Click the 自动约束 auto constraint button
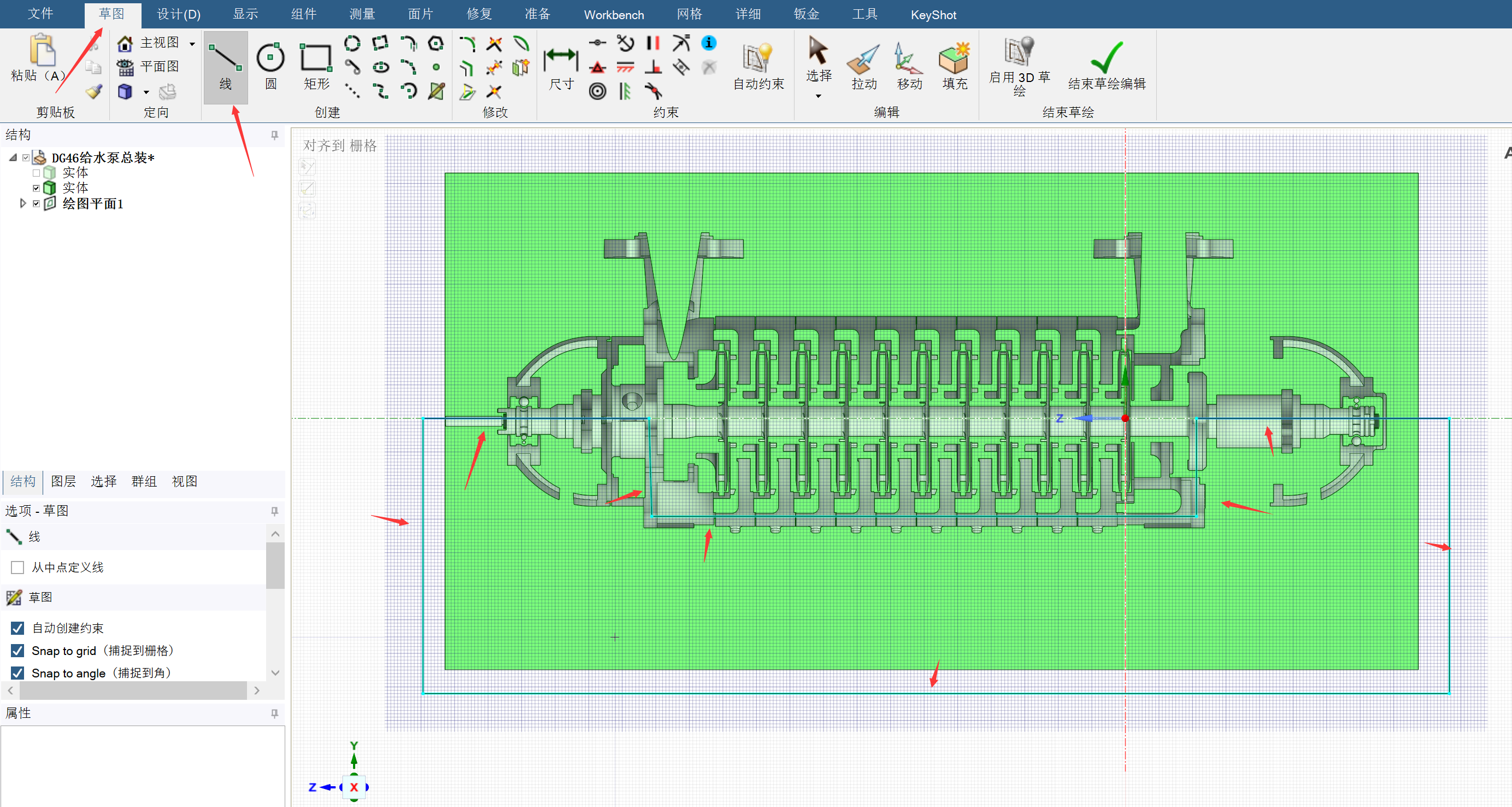 pos(758,66)
